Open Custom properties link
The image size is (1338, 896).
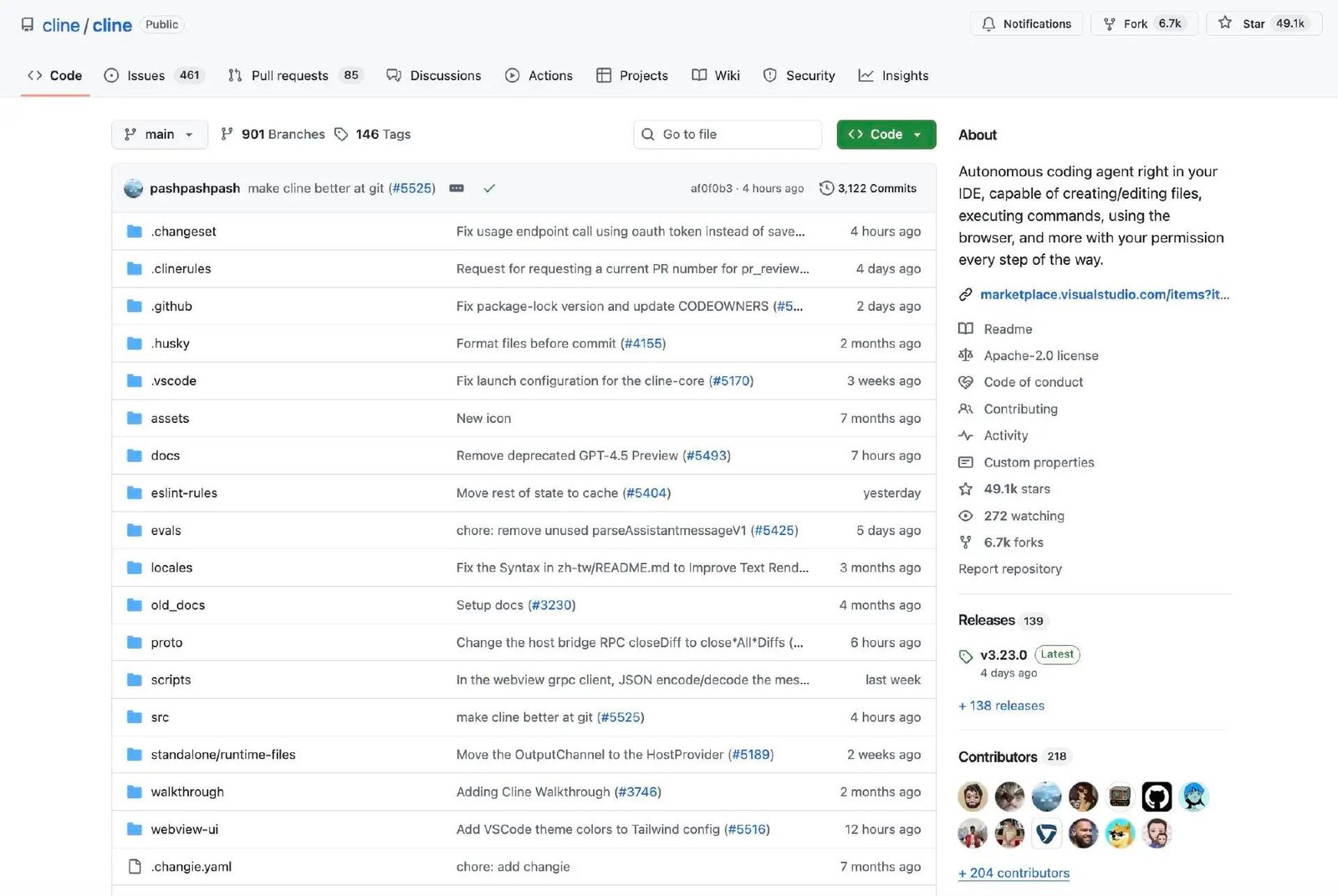(x=1039, y=462)
